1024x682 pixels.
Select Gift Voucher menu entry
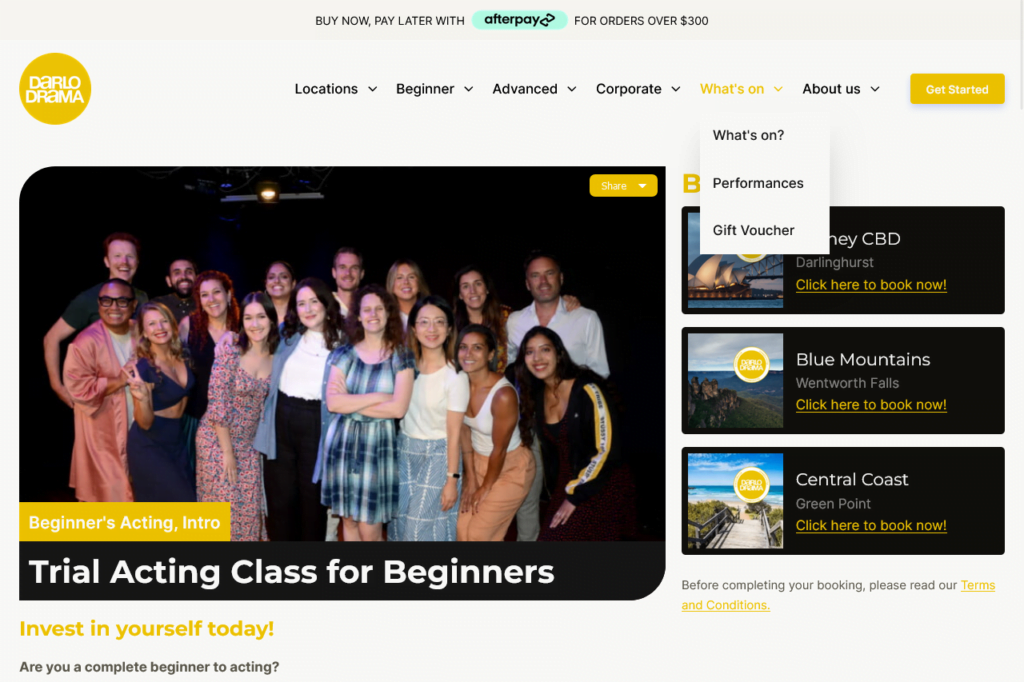(754, 231)
